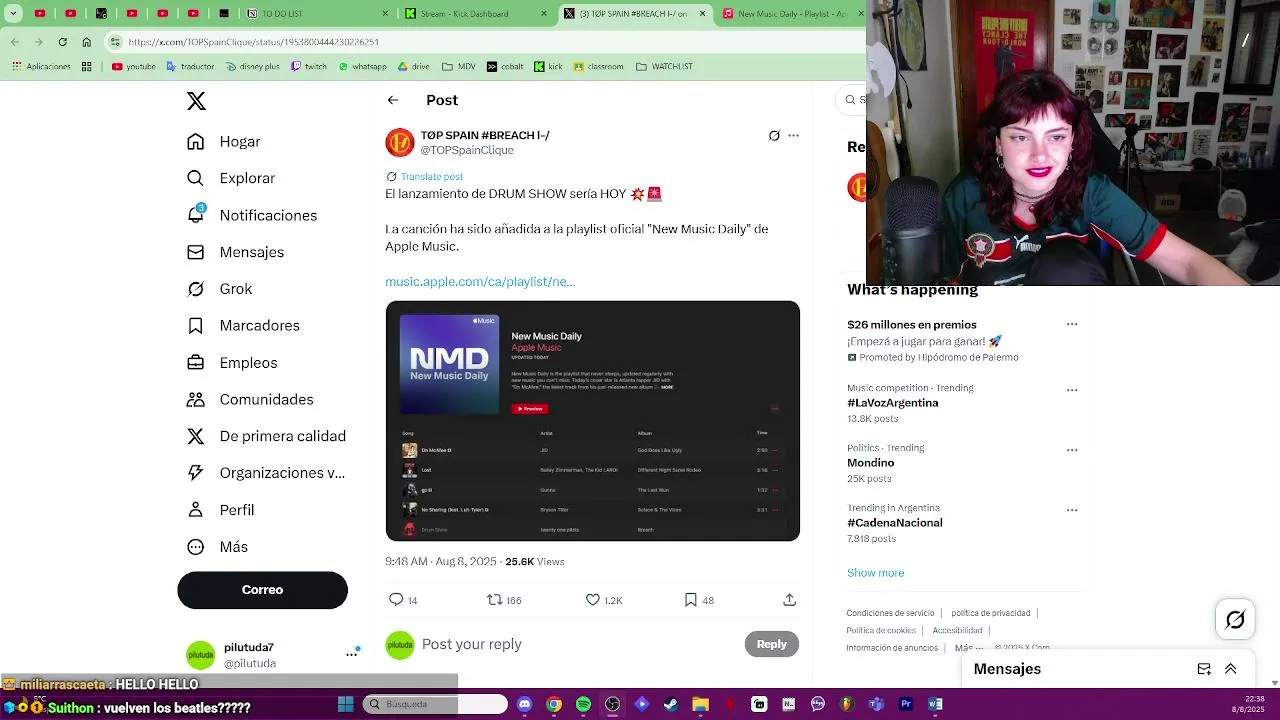Click the Correo post button
The width and height of the screenshot is (1280, 720).
coord(262,590)
